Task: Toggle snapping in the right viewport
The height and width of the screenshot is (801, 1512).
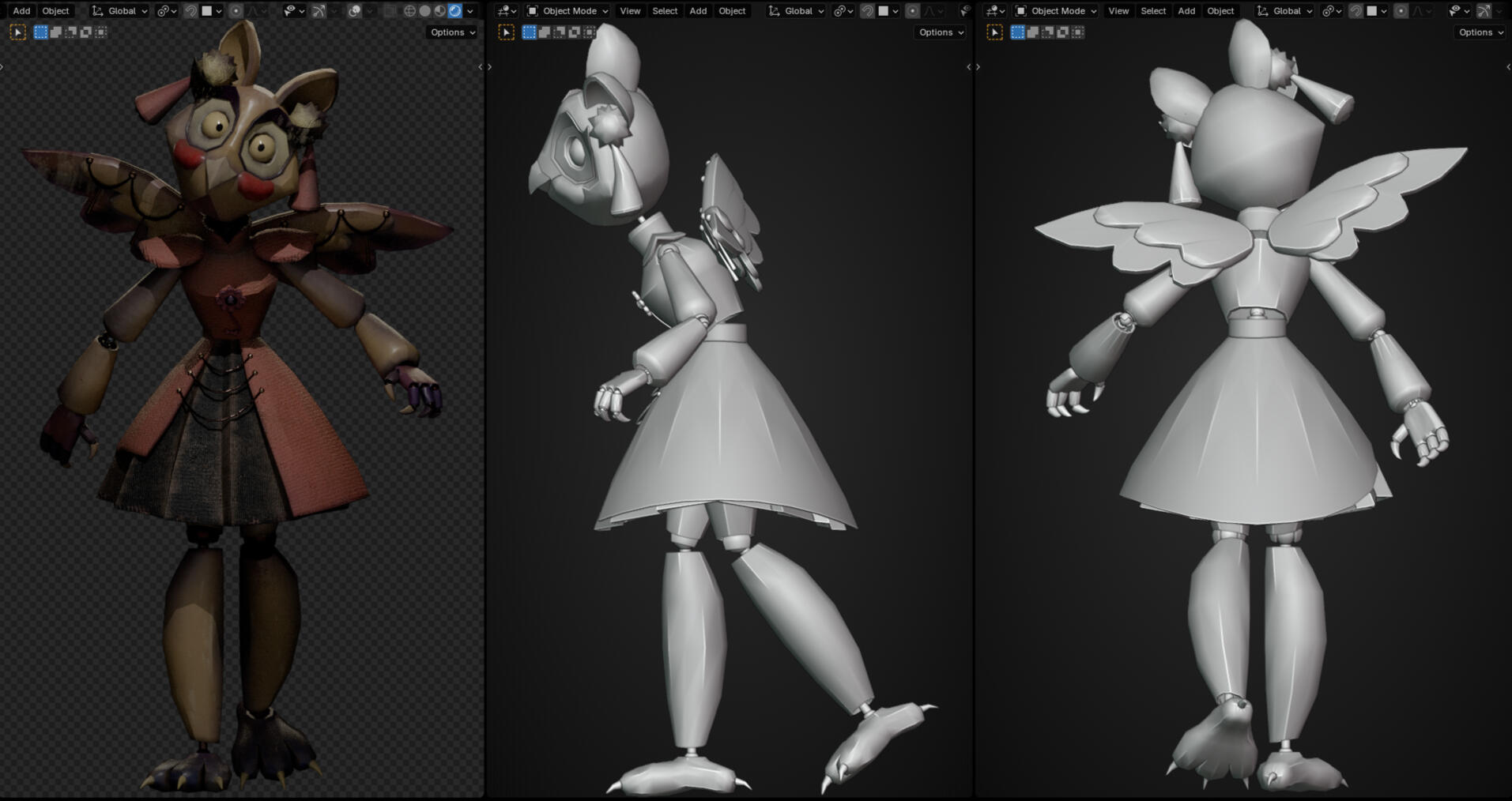Action: pyautogui.click(x=1356, y=11)
